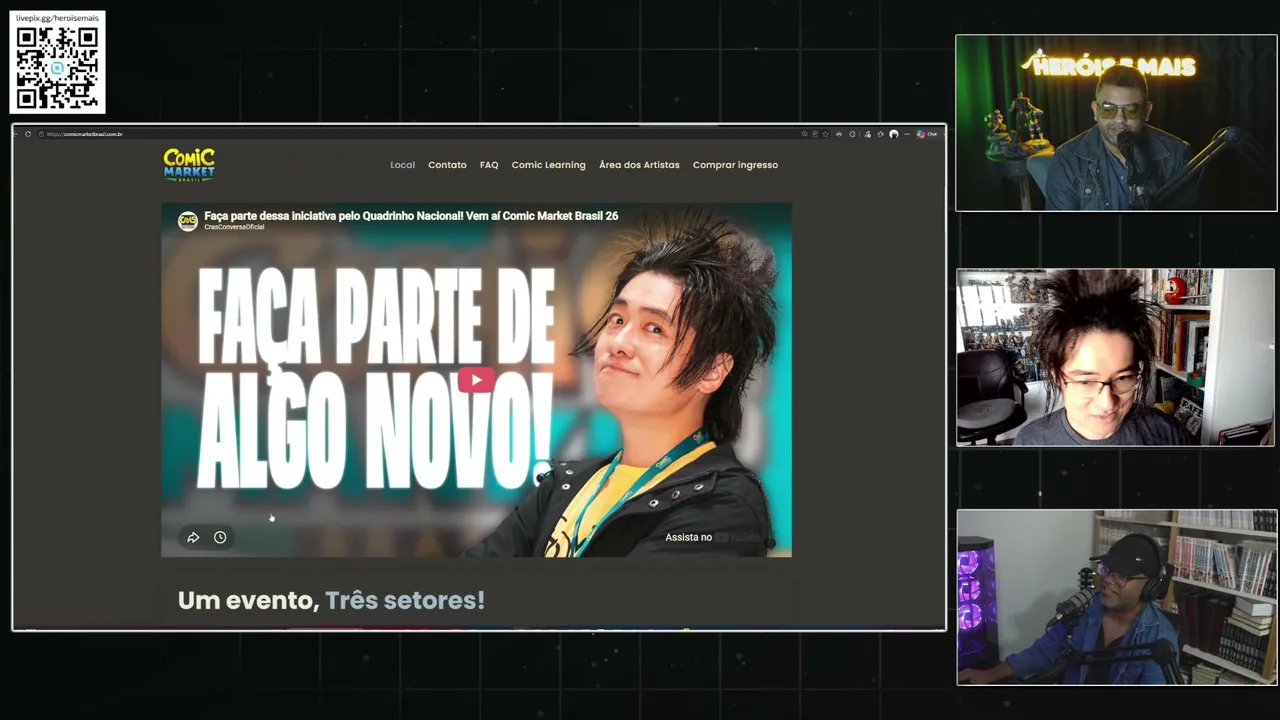Screen dimensions: 1280x720
Task: Click the site info lock icon
Action: pyautogui.click(x=41, y=134)
